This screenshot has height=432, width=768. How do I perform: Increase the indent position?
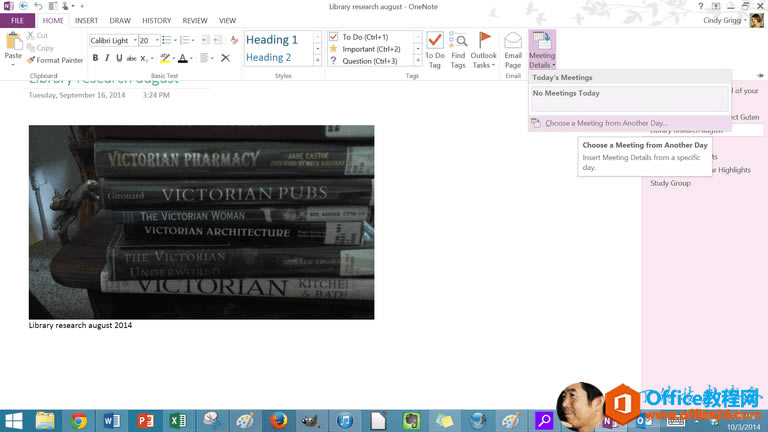pos(217,40)
